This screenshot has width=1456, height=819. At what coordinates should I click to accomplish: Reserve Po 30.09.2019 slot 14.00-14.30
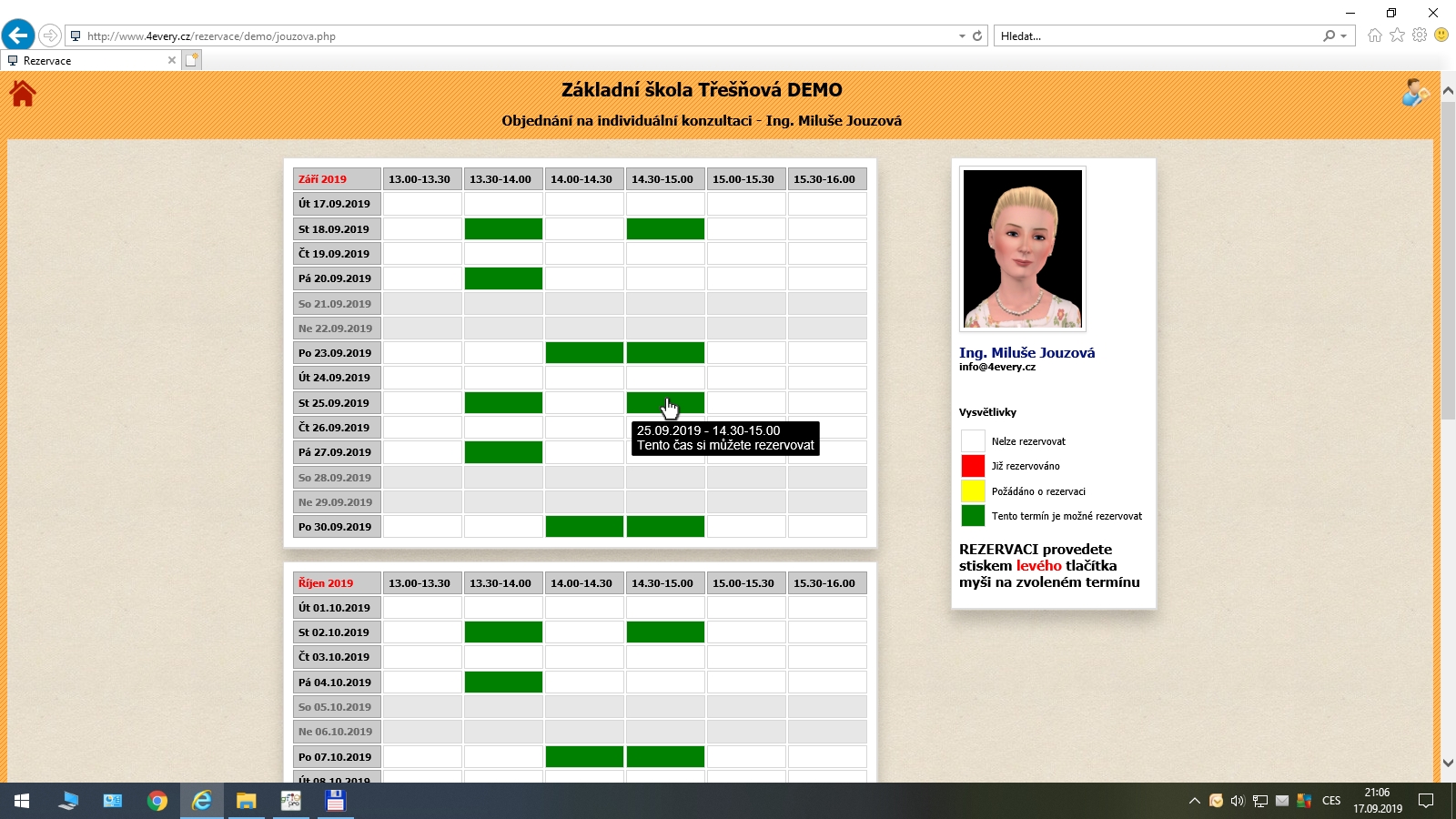pyautogui.click(x=584, y=526)
